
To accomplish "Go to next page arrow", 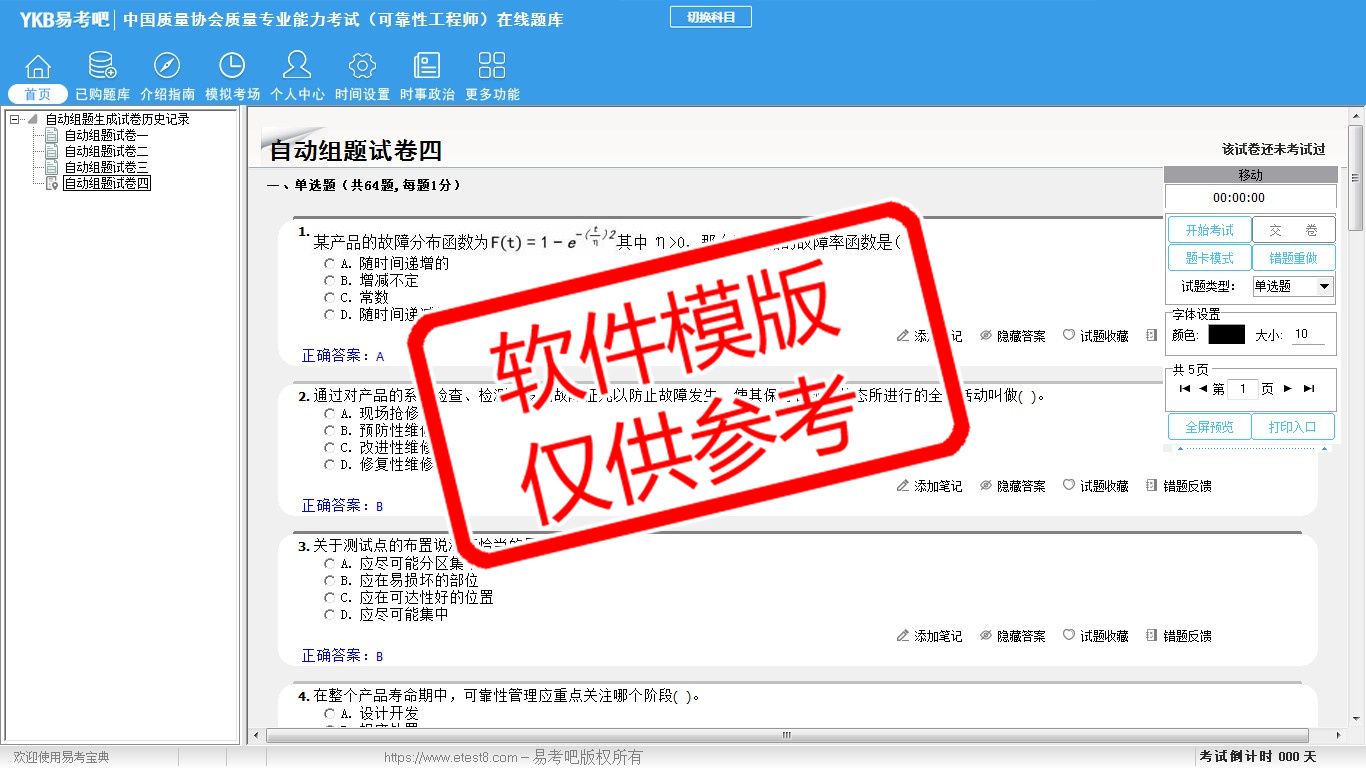I will (1288, 389).
